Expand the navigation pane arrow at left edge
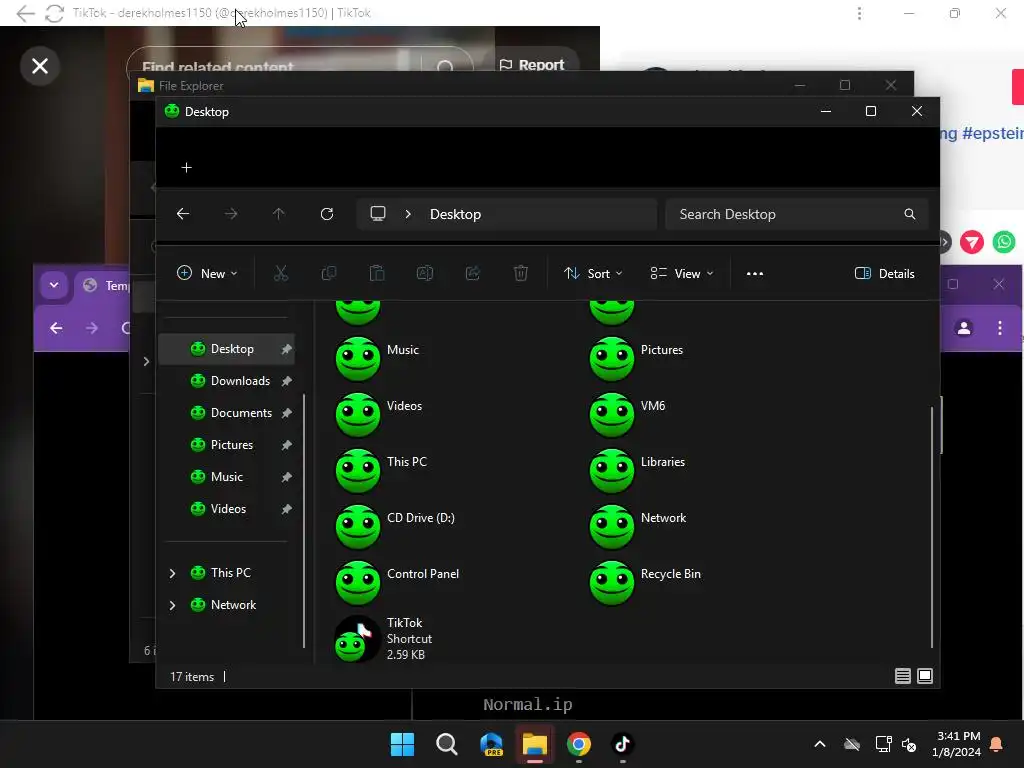The width and height of the screenshot is (1024, 768). point(146,361)
